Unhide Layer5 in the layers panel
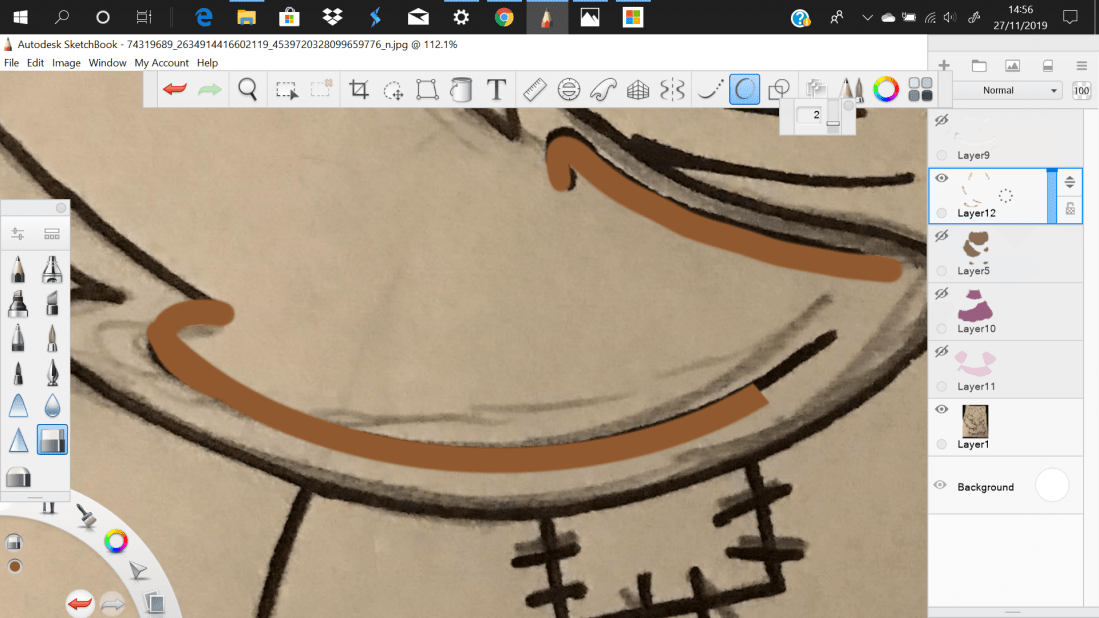The image size is (1099, 618). coord(940,235)
